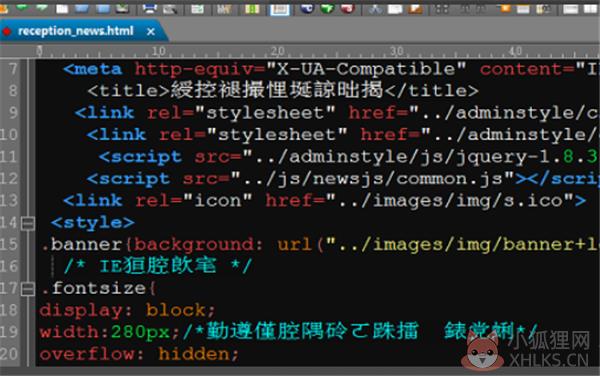
Task: Select line number 8 in the gutter
Action: (13, 91)
